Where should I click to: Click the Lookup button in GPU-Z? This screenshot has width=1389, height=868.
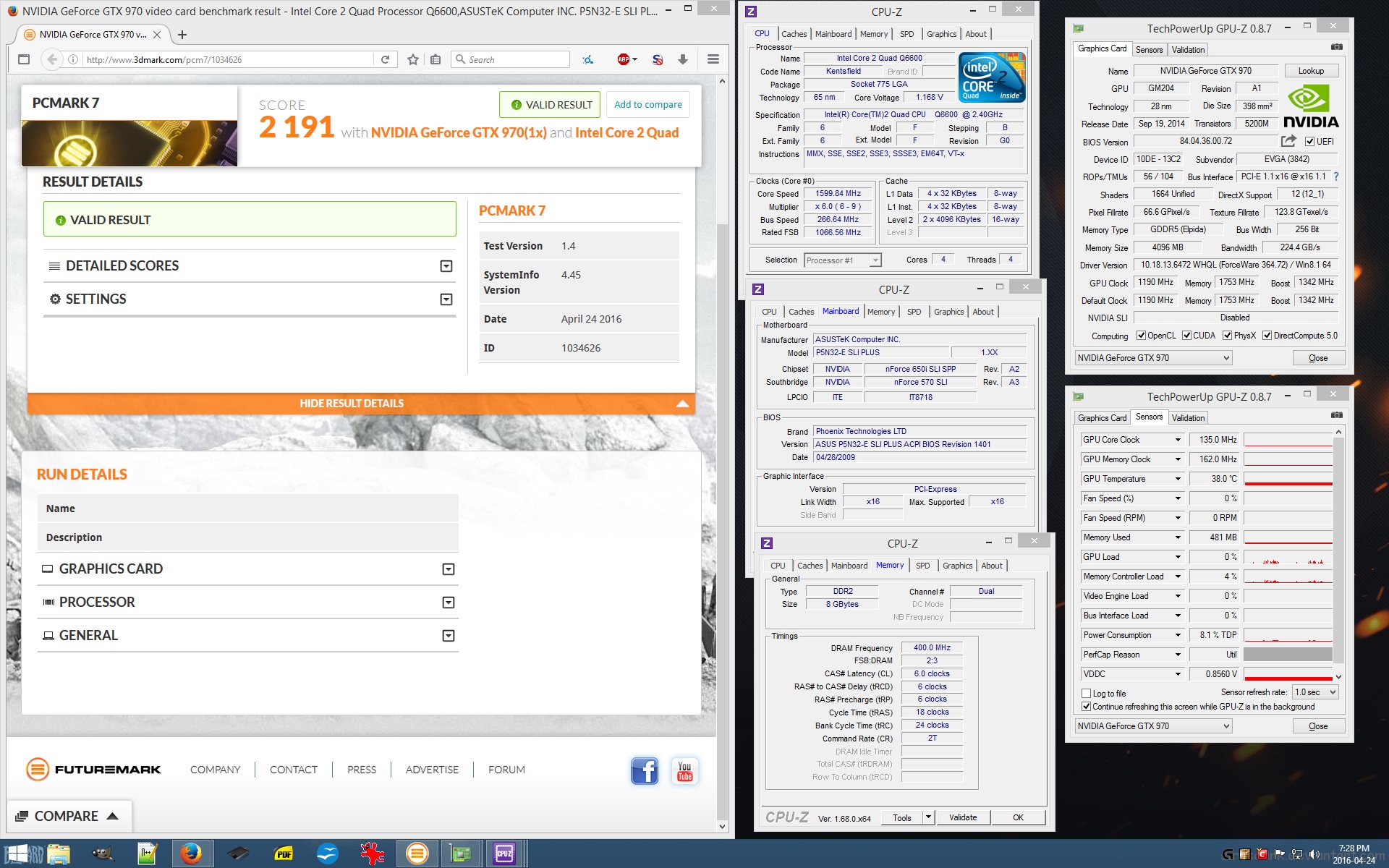(1311, 71)
